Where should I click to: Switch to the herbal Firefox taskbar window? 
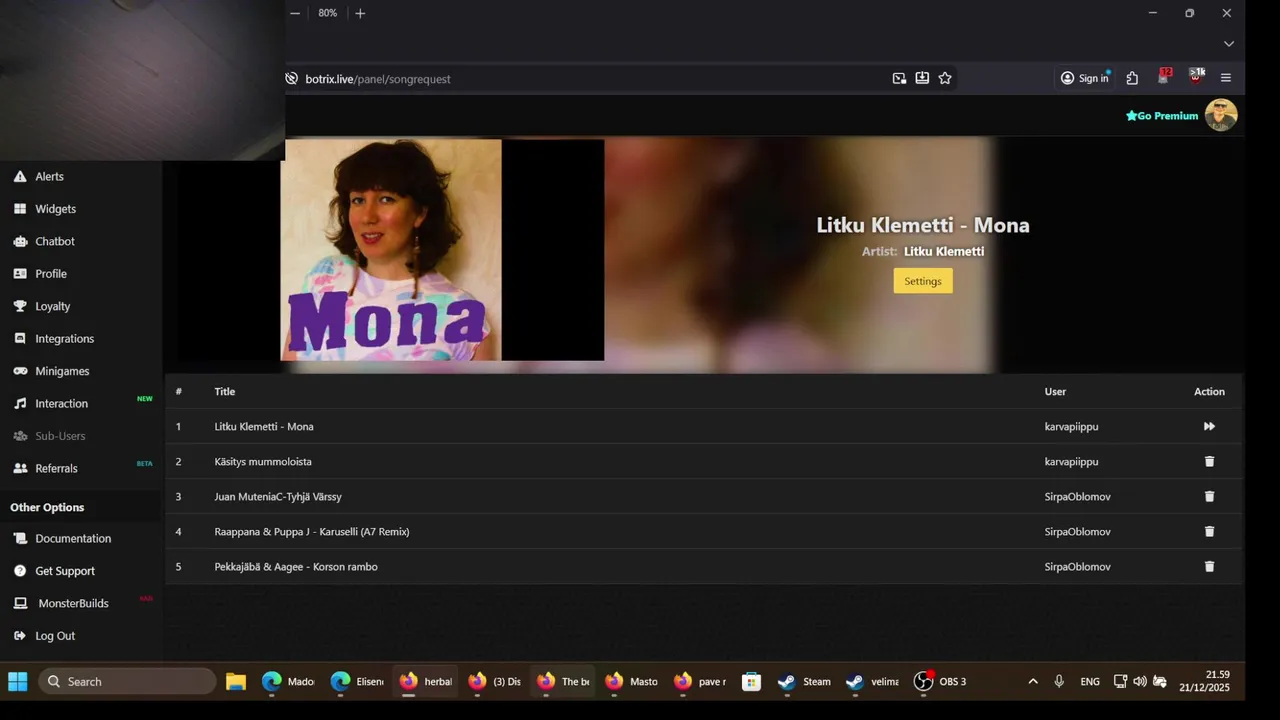(x=426, y=681)
